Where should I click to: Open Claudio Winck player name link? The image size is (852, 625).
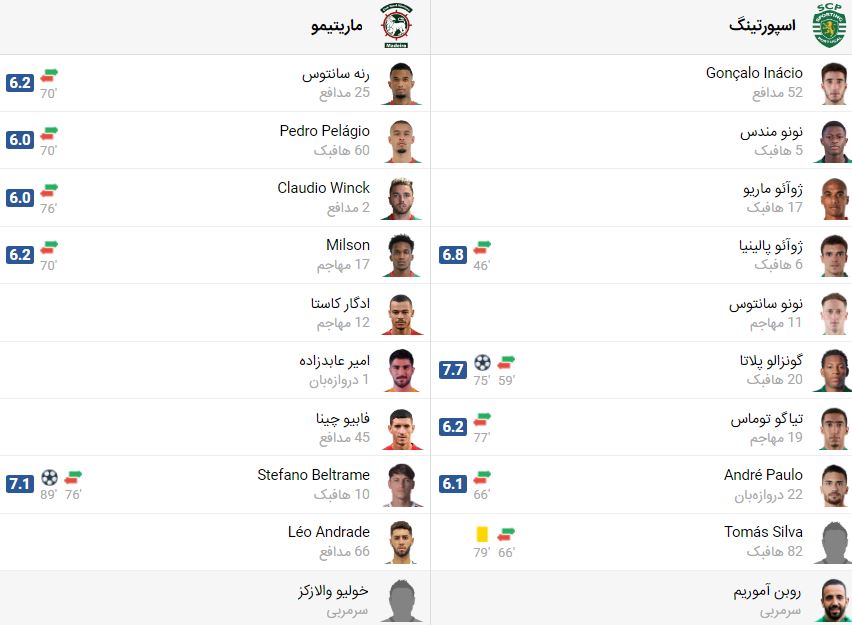point(323,188)
